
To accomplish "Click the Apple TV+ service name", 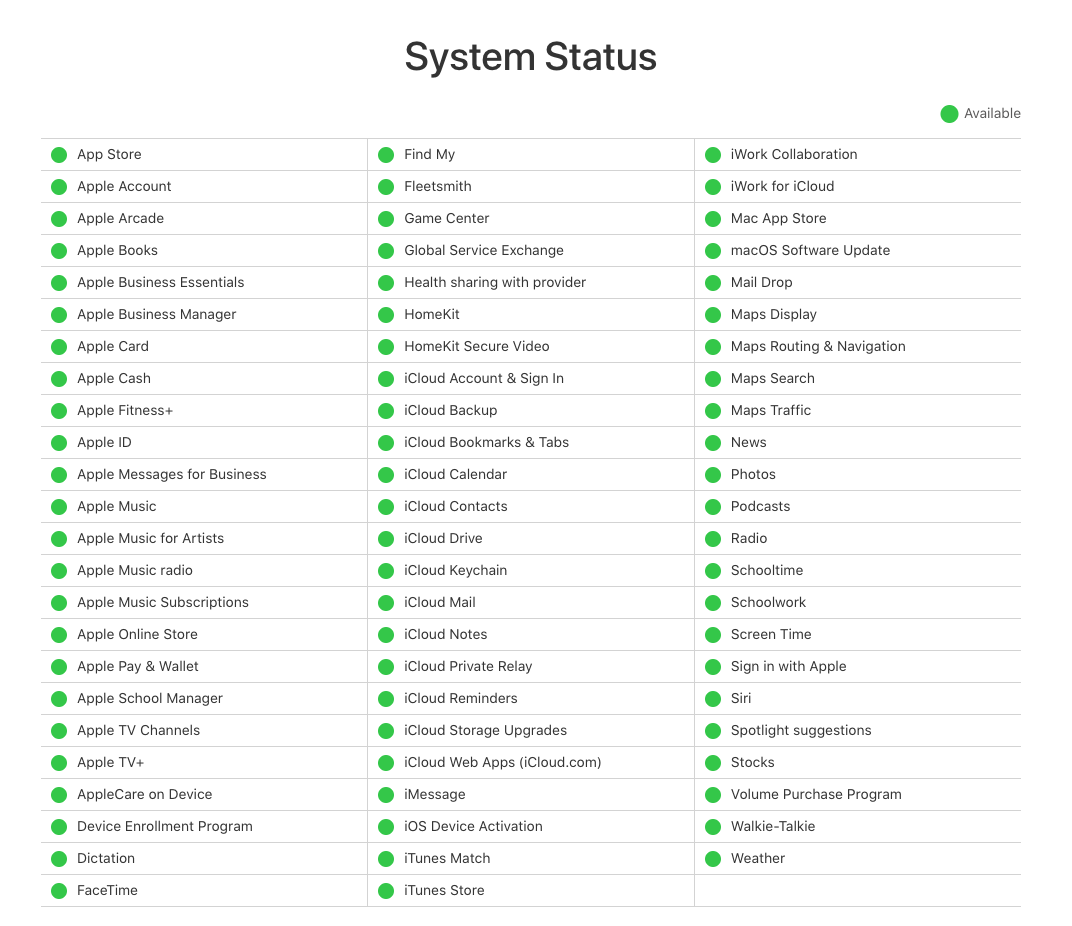I will point(110,762).
